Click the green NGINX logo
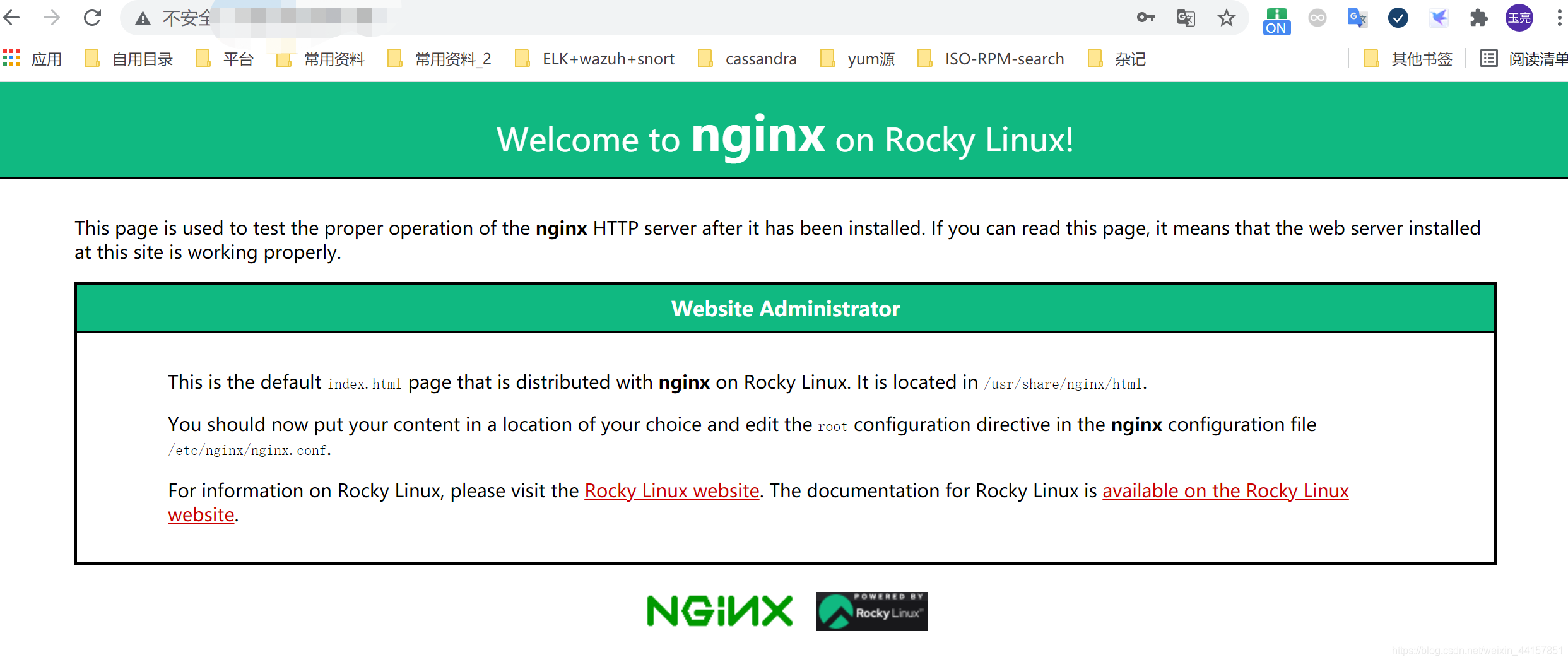This screenshot has width=1568, height=662. tap(719, 611)
